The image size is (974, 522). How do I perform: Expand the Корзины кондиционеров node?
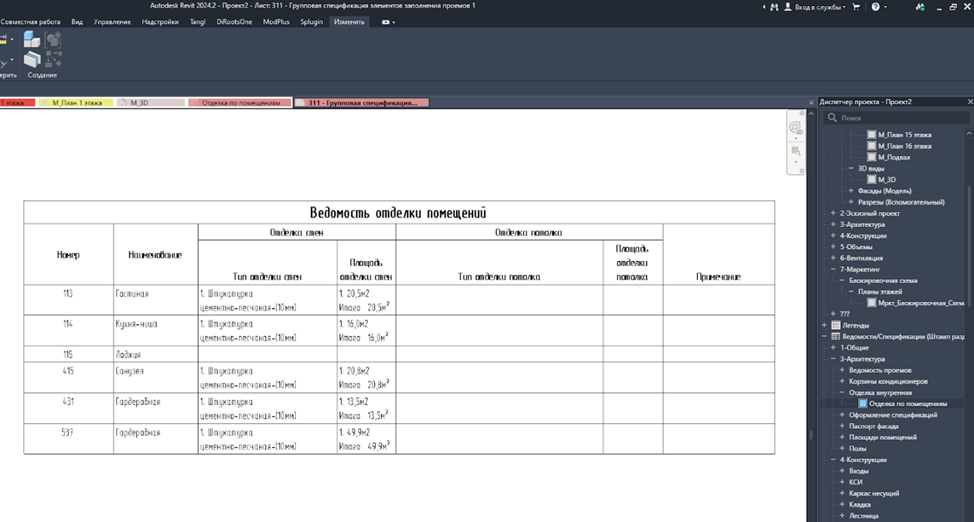[x=842, y=381]
